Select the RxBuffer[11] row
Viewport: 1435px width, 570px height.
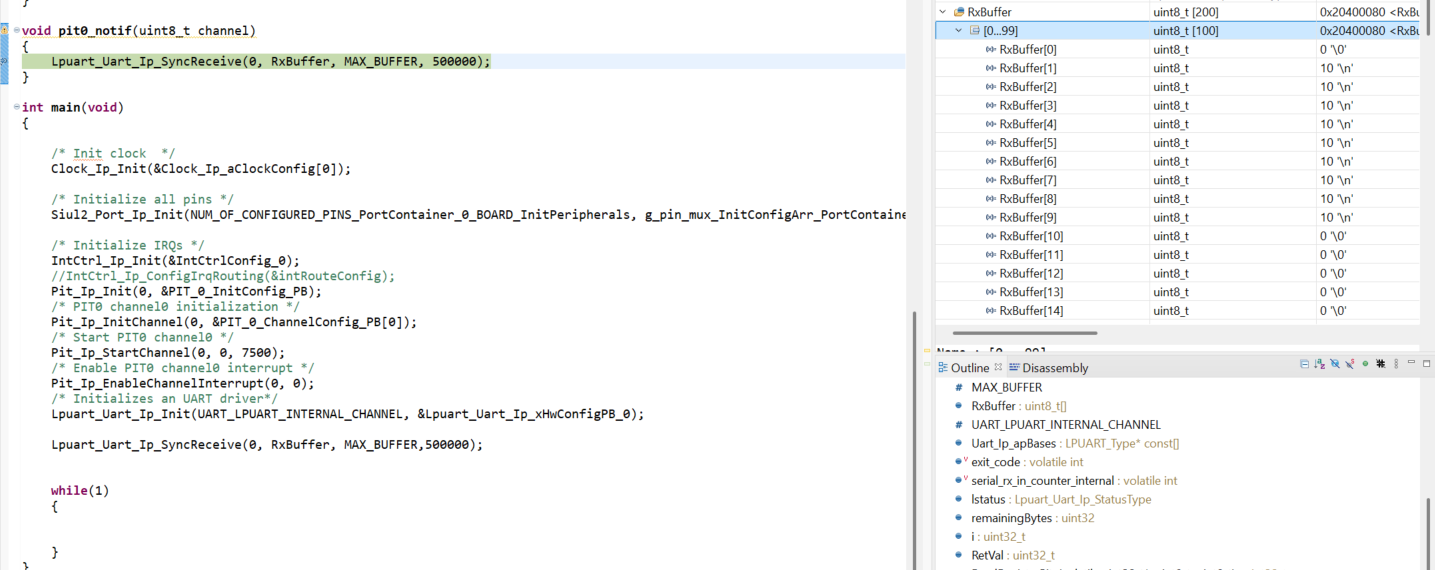click(x=1177, y=255)
